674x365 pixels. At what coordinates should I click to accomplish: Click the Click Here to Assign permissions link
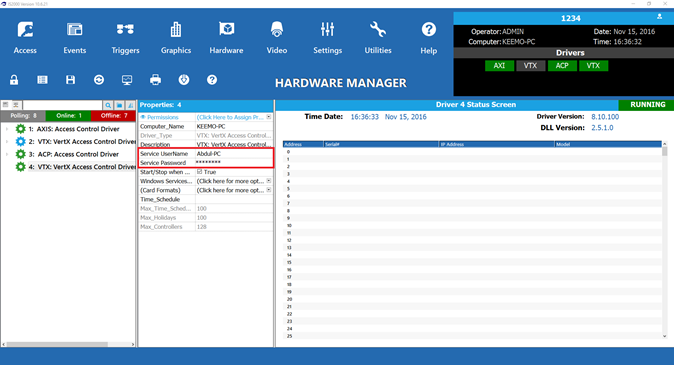(230, 117)
